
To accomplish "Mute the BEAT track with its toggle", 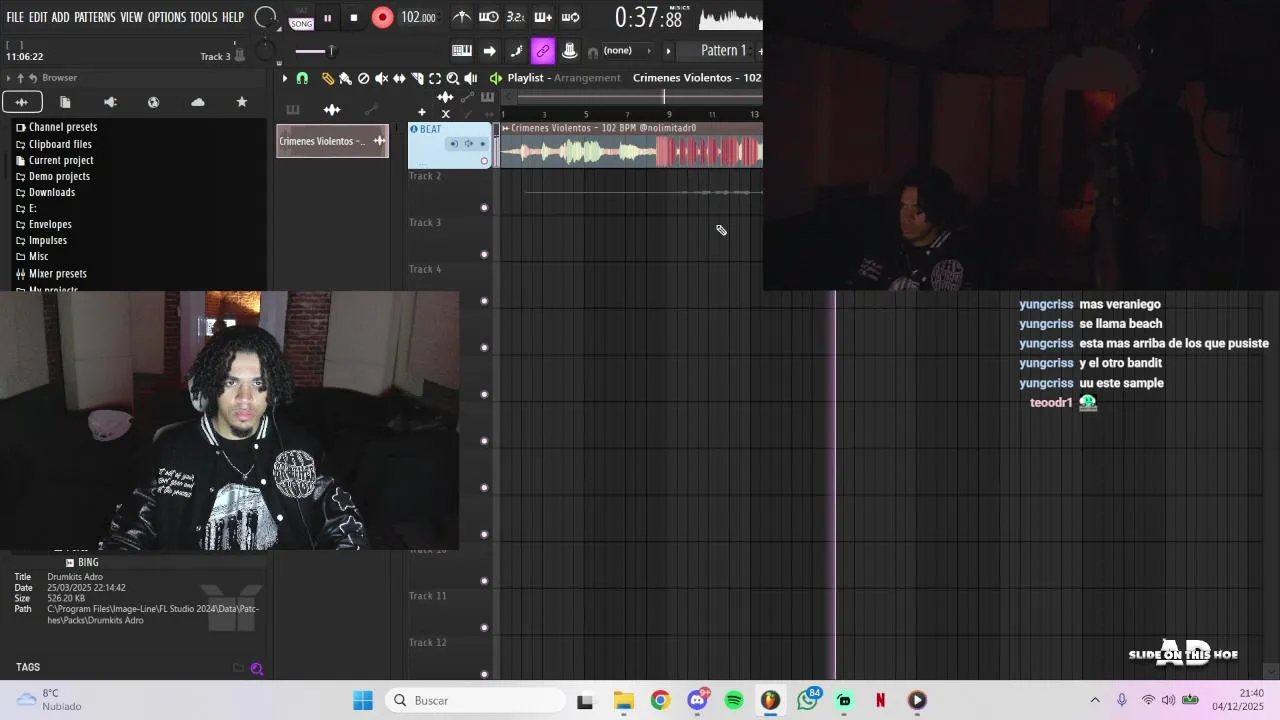I will (484, 161).
